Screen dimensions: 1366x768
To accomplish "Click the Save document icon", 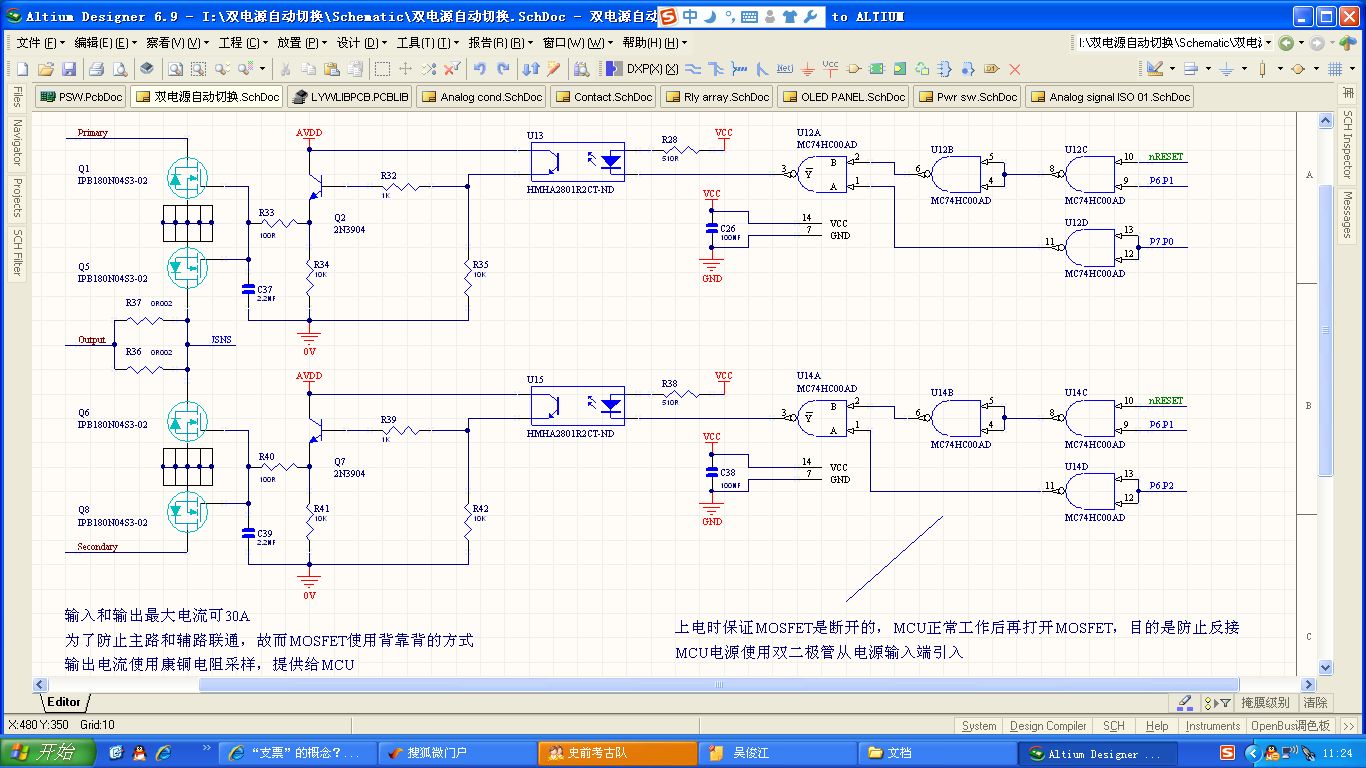I will pyautogui.click(x=69, y=69).
